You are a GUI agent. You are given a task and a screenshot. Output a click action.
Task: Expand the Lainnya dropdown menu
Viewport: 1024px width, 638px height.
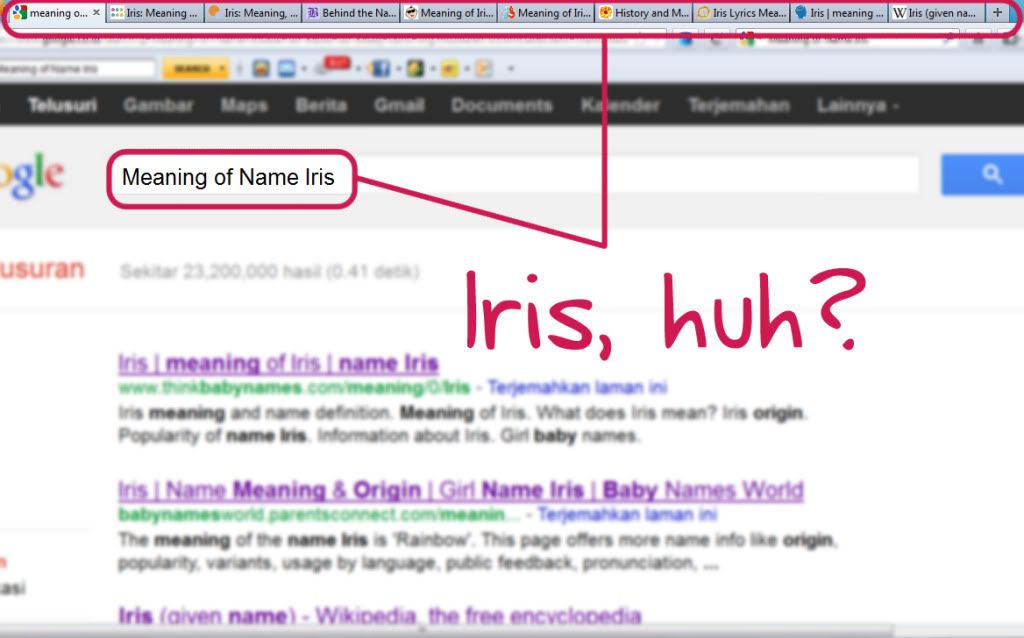(857, 105)
